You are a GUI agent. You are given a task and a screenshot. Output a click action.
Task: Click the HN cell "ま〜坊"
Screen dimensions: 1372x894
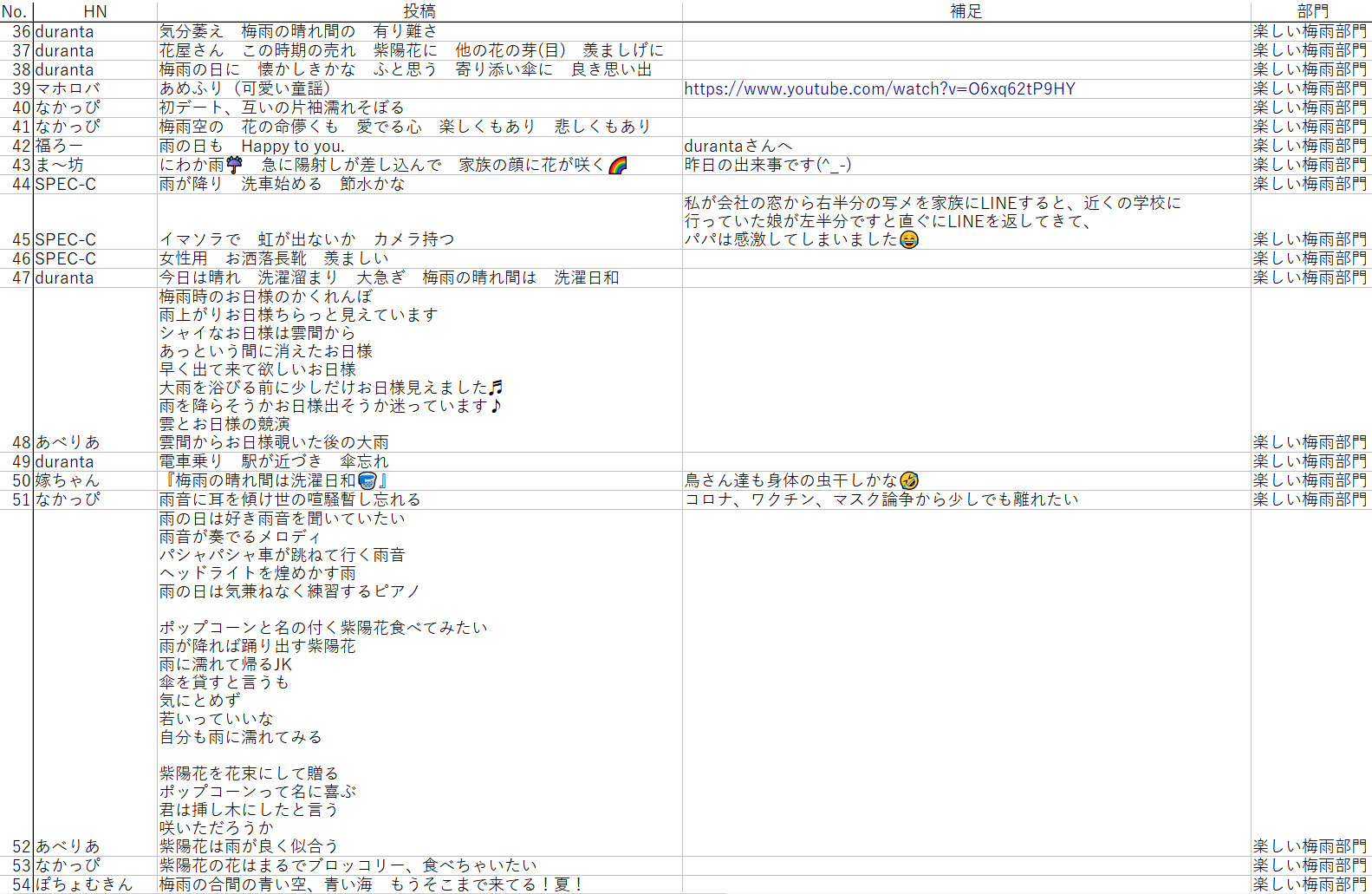(x=59, y=165)
